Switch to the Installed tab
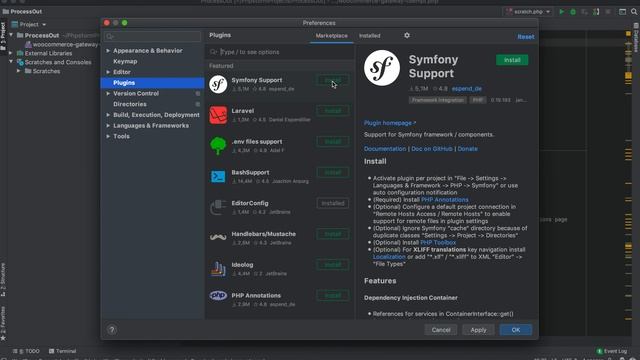The height and width of the screenshot is (360, 640). (x=369, y=36)
